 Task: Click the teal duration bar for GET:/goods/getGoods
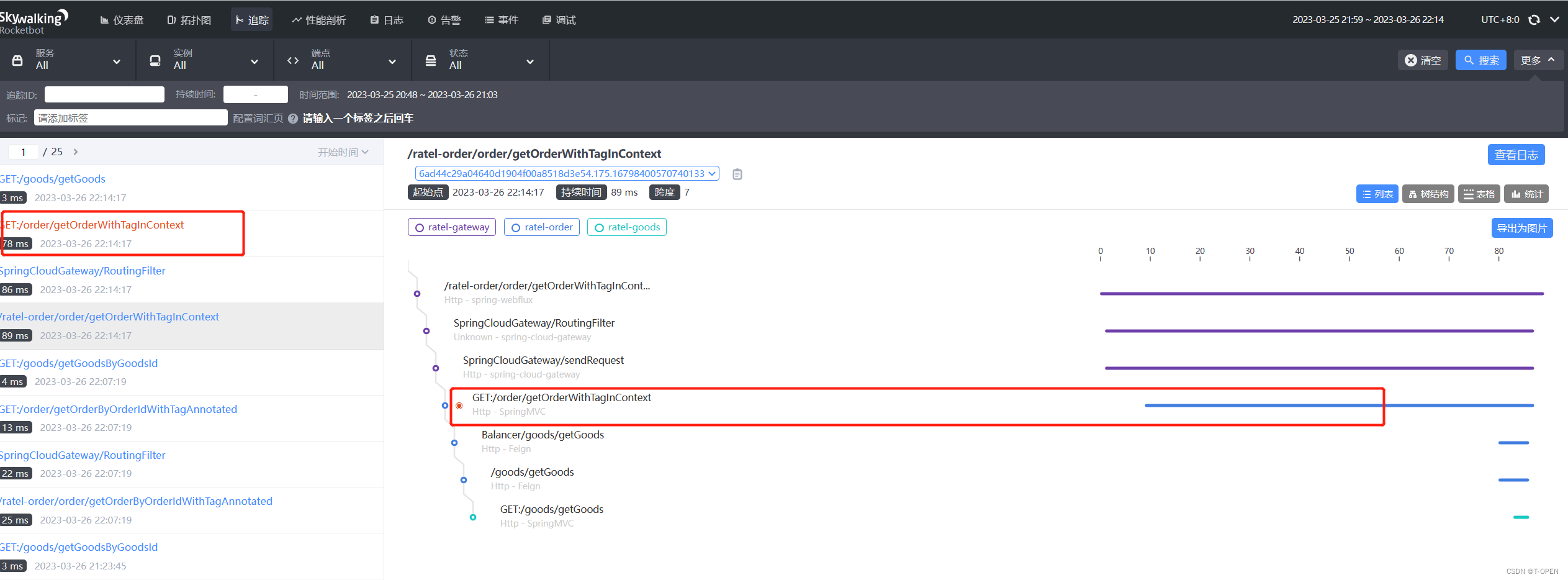tap(1521, 517)
